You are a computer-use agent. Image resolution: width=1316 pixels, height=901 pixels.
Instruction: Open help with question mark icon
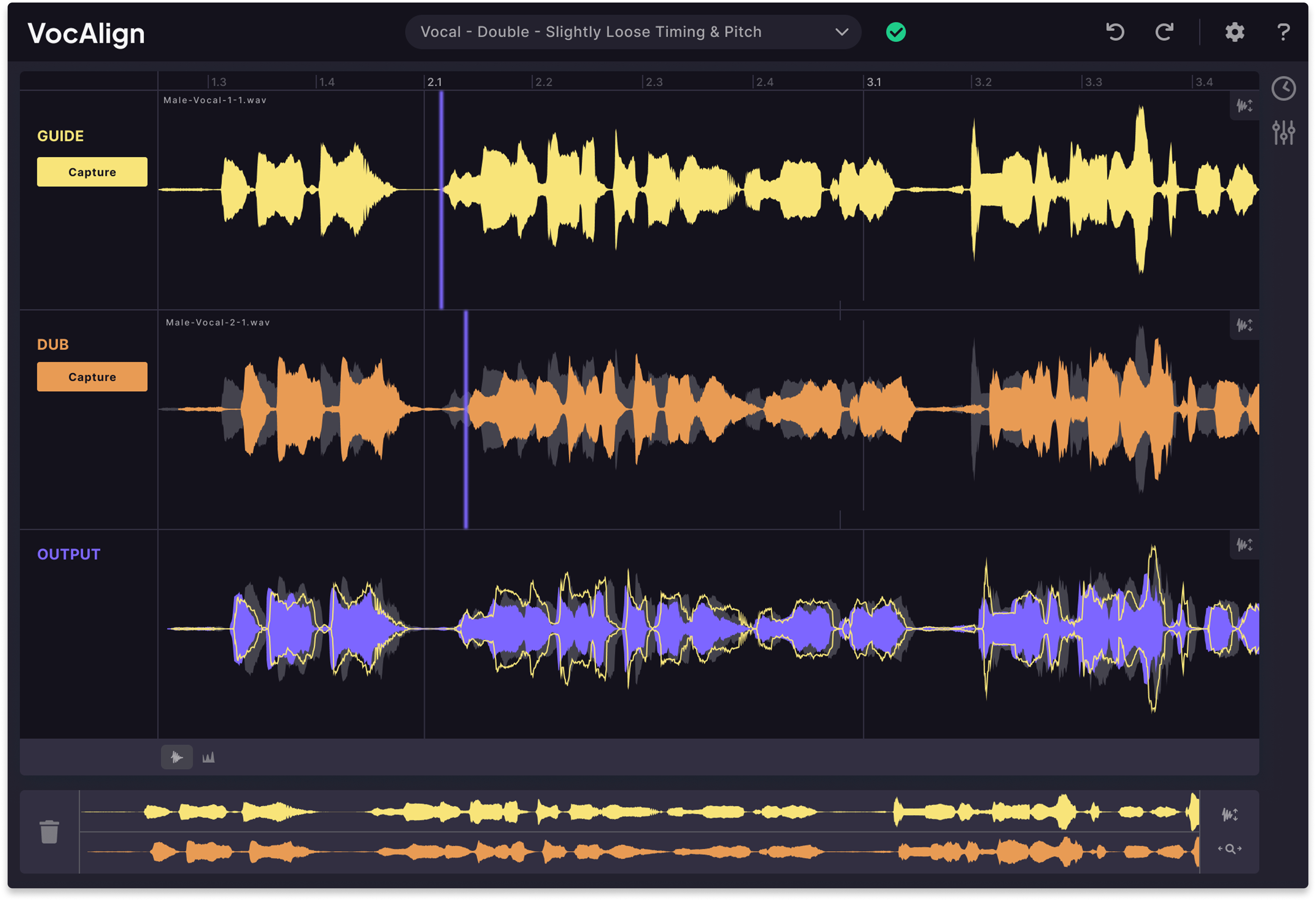1283,32
